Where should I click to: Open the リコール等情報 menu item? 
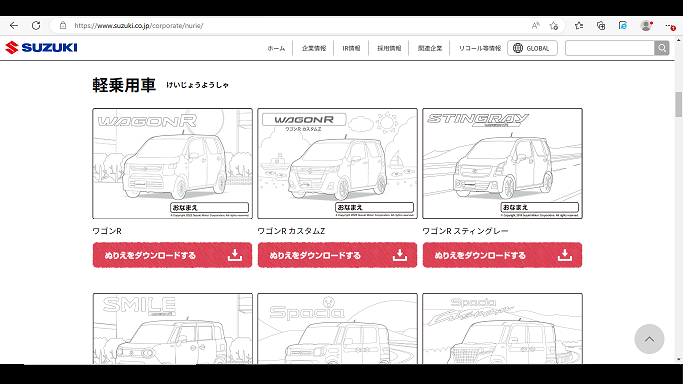pos(480,48)
